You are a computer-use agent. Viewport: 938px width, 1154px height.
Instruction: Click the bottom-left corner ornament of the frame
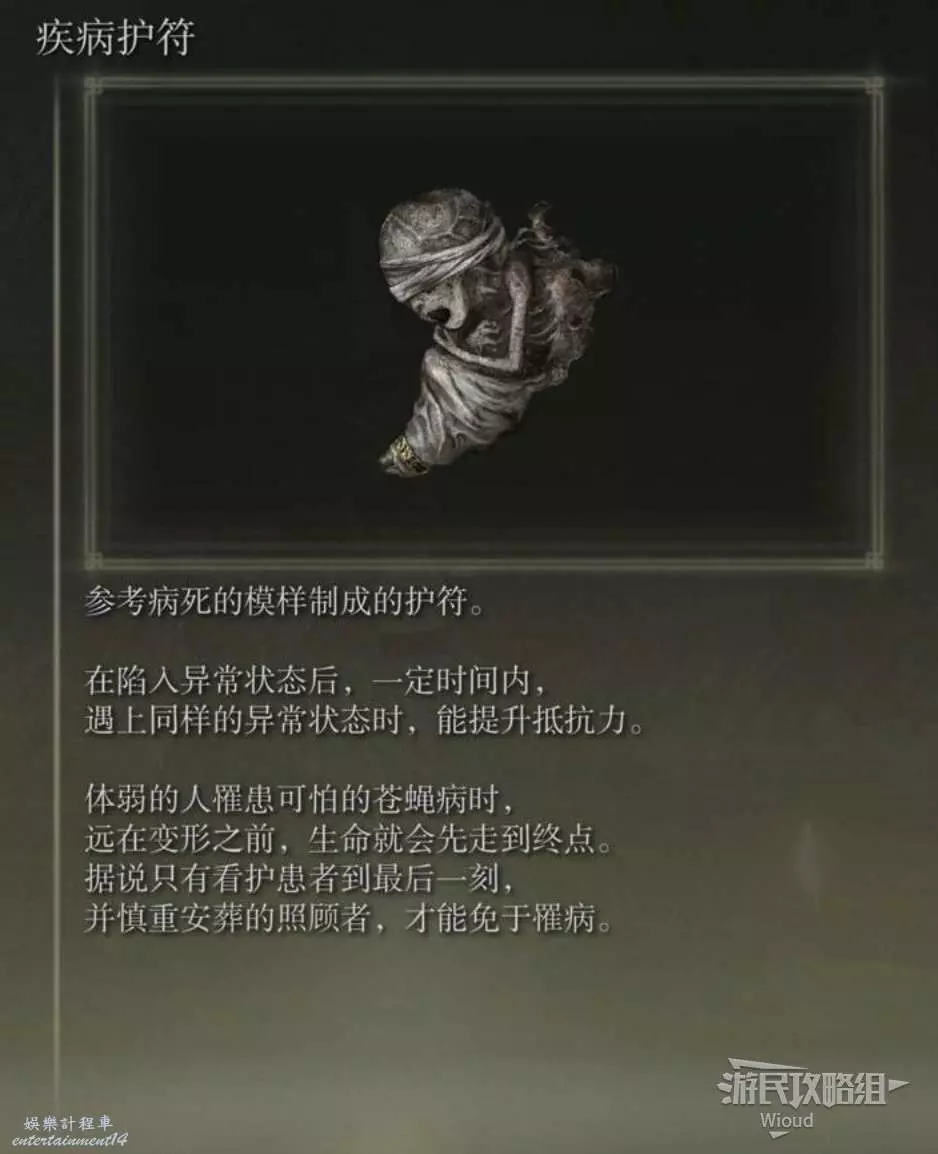coord(93,559)
